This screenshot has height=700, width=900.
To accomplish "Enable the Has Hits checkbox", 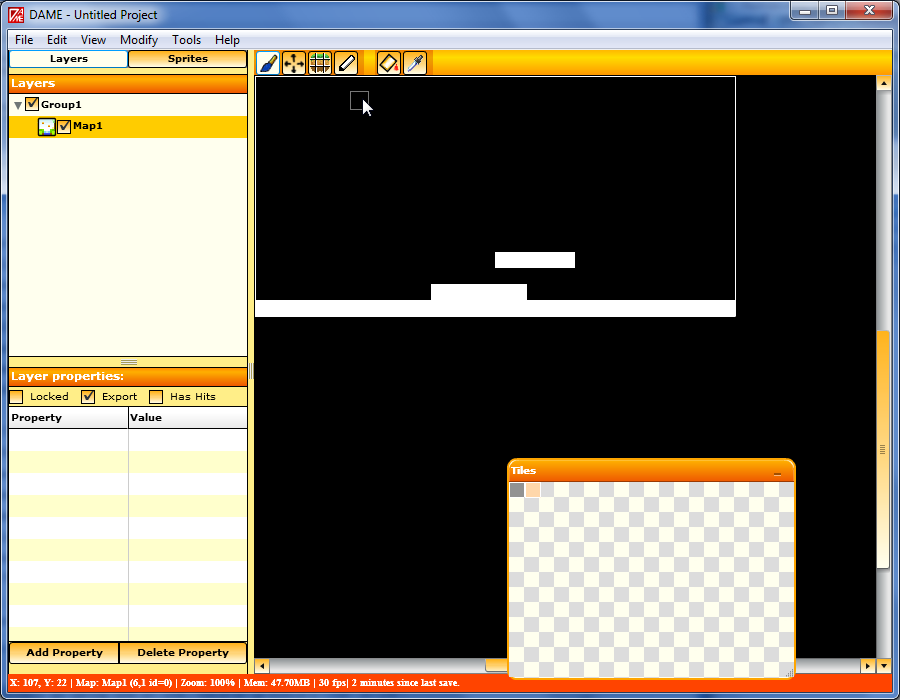I will (156, 396).
